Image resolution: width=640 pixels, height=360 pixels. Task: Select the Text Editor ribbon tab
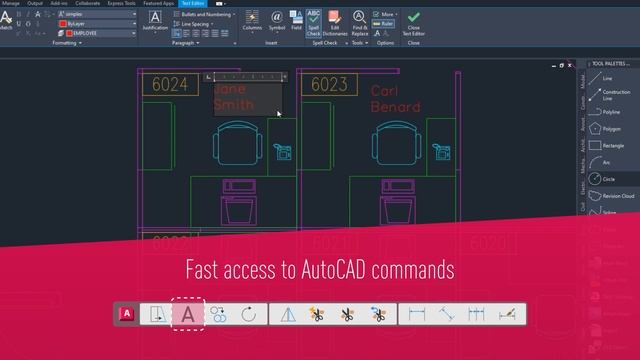click(x=193, y=3)
